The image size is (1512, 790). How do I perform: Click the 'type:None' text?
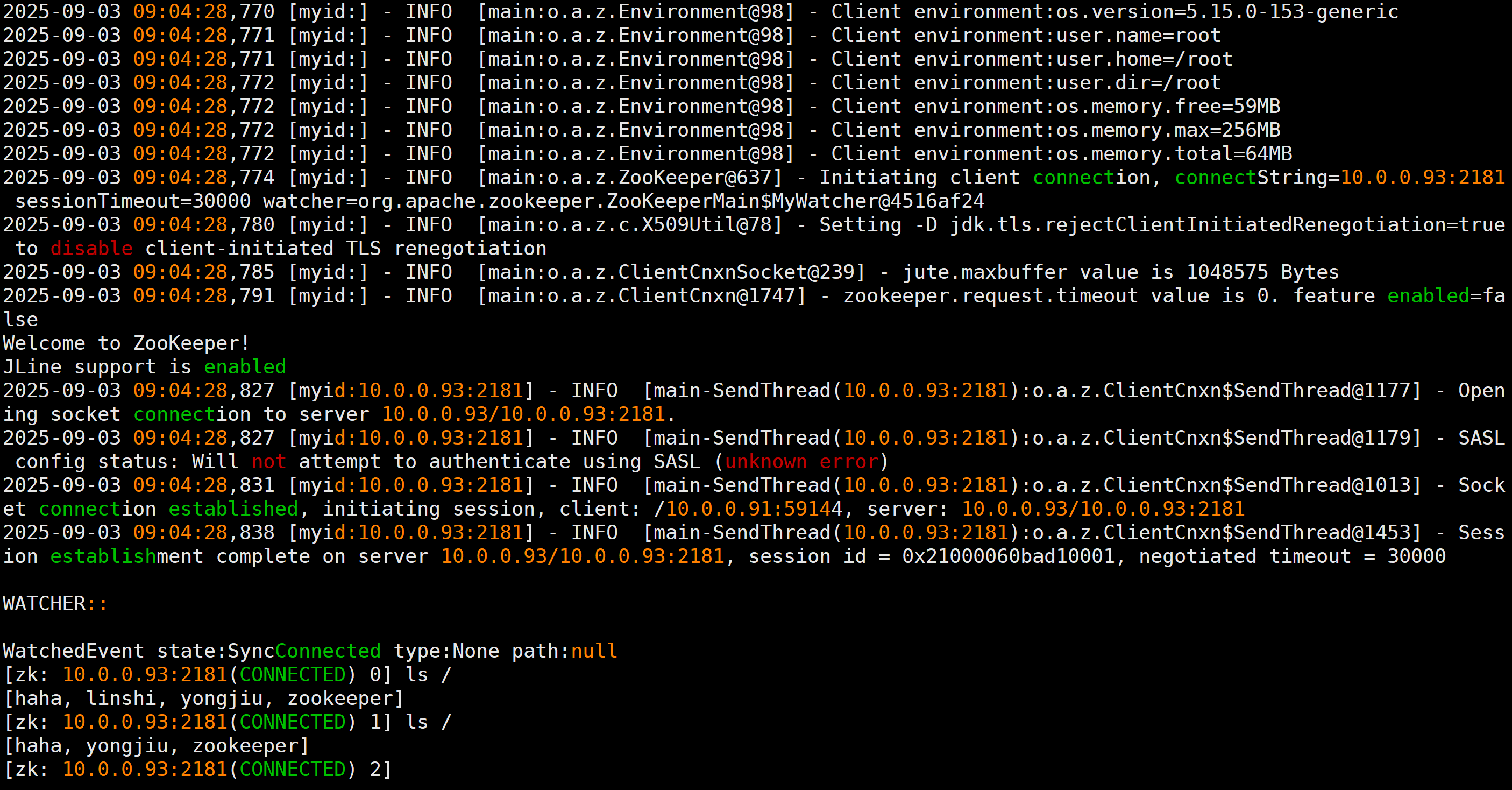pos(446,651)
